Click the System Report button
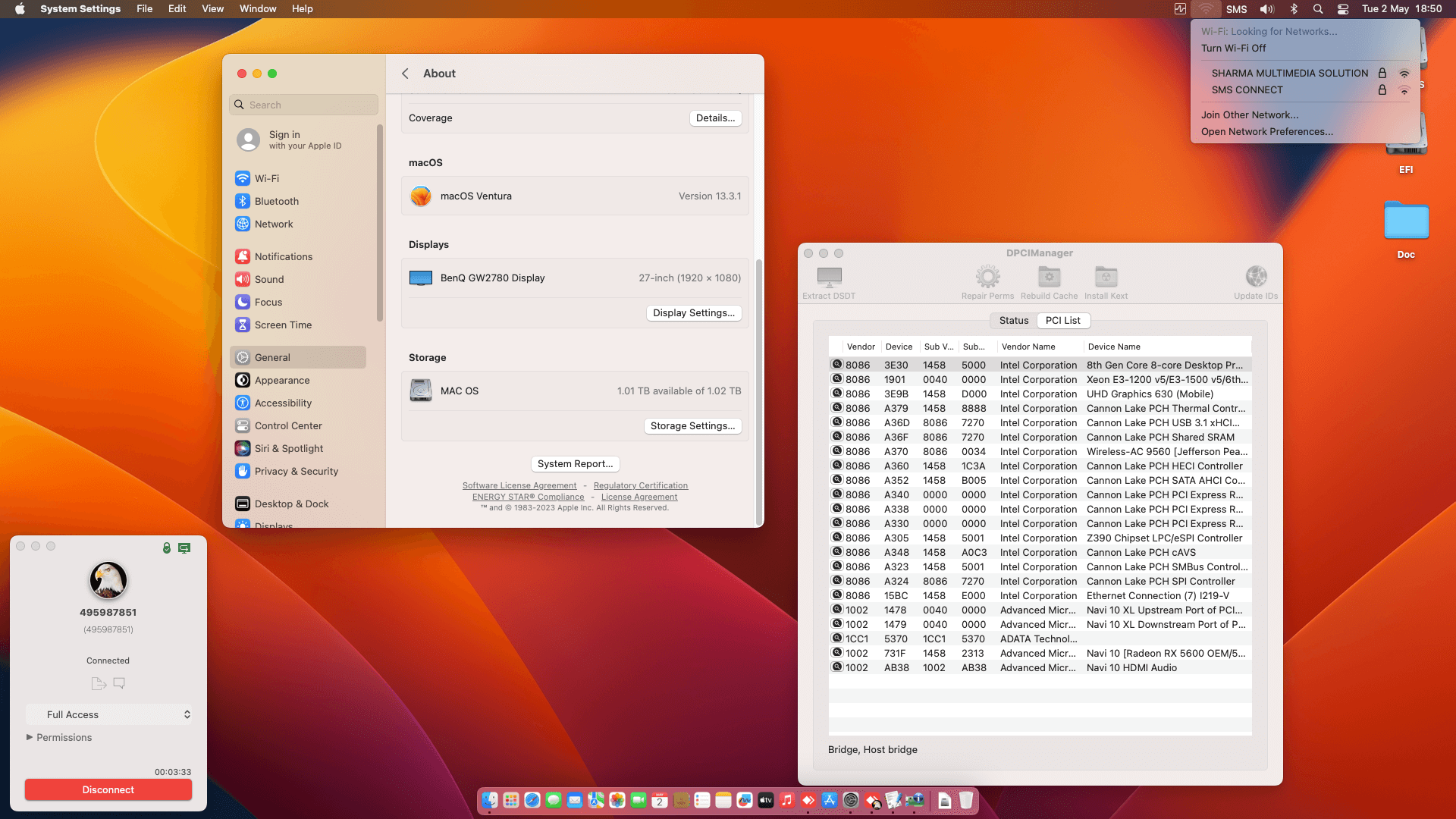Image resolution: width=1456 pixels, height=819 pixels. pos(575,464)
